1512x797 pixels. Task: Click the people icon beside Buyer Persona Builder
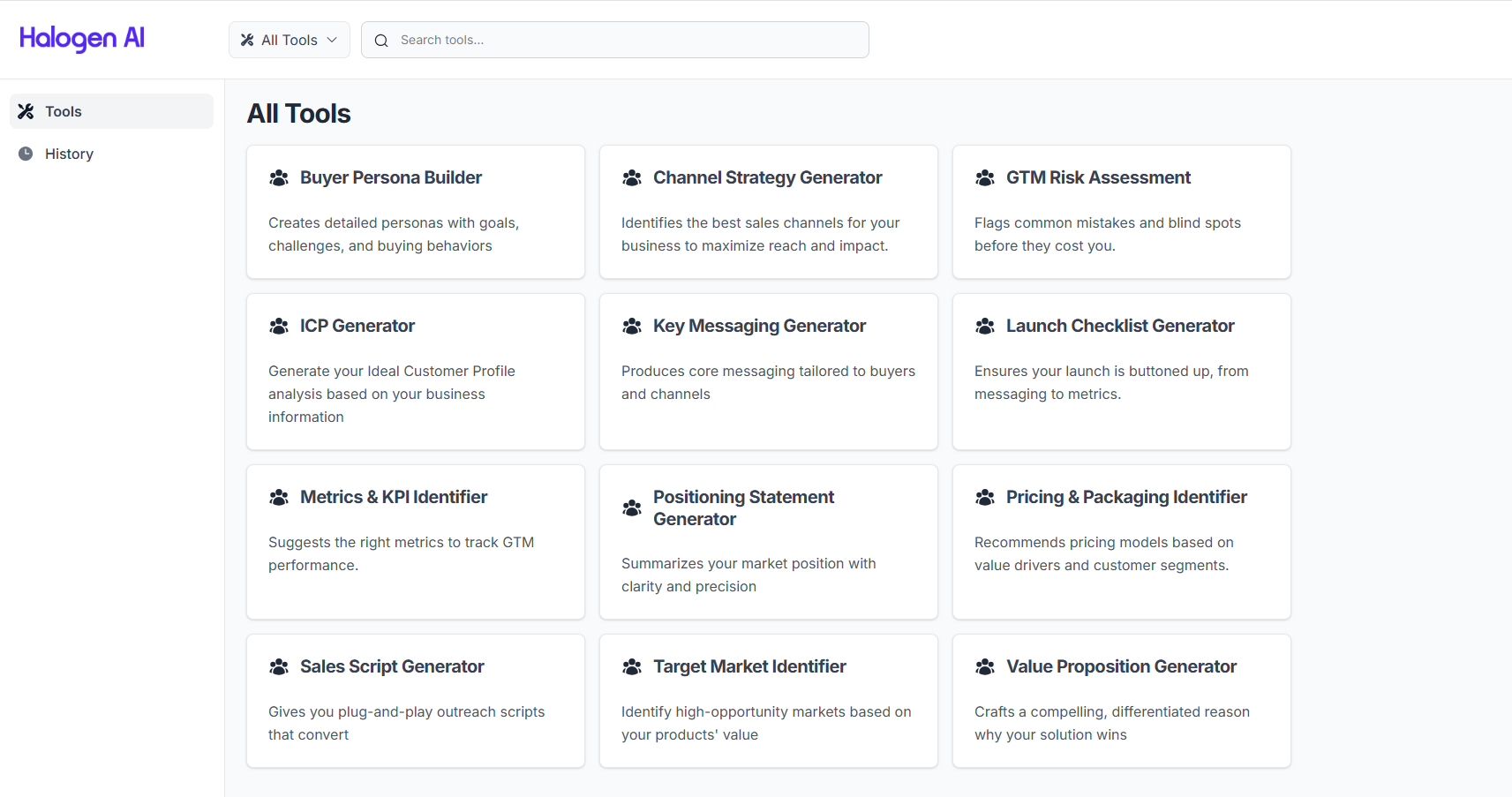(279, 178)
